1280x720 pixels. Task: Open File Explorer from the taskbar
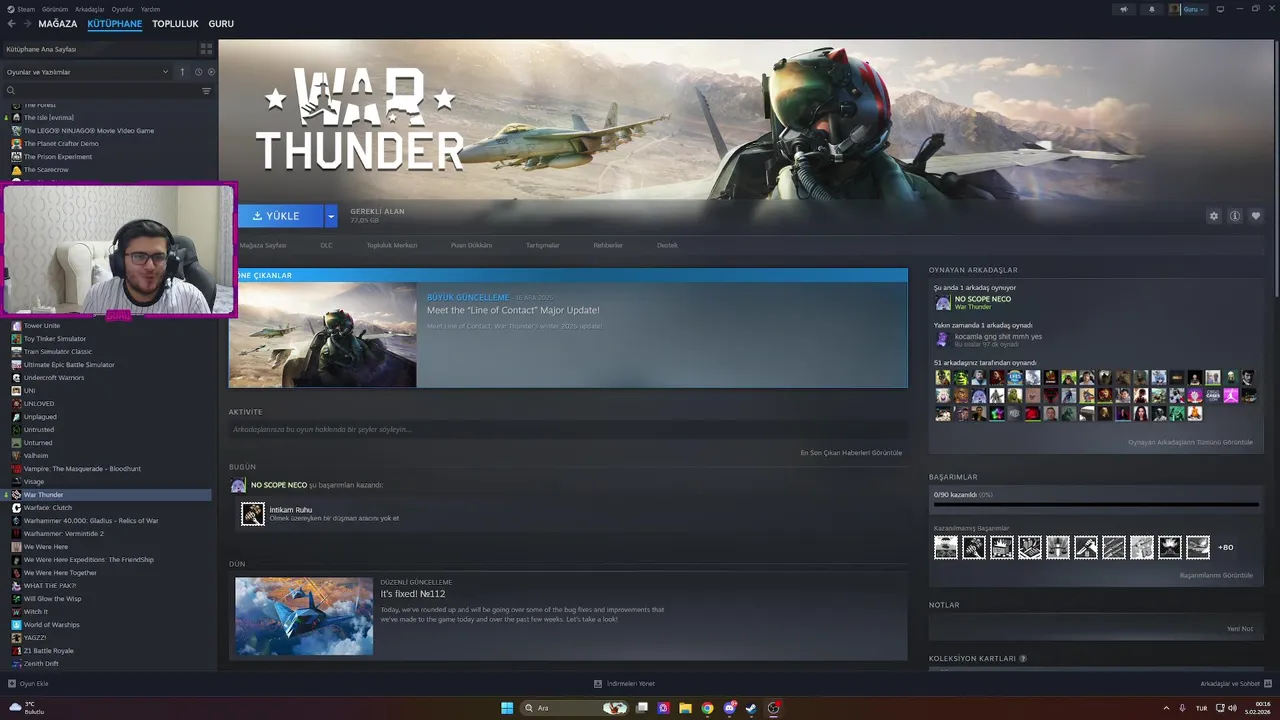tap(685, 708)
